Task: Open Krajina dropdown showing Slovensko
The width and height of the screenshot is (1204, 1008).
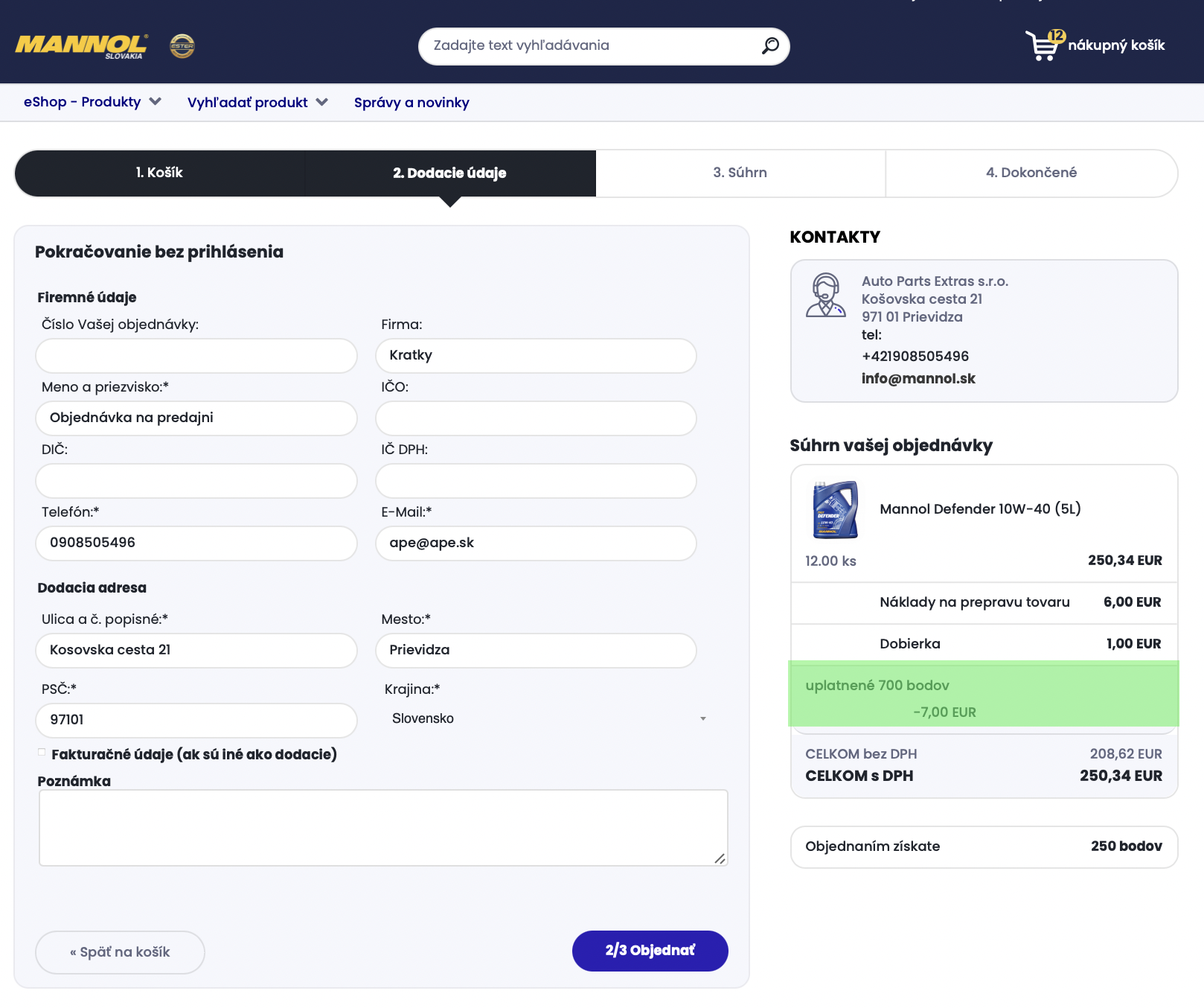Action: 548,718
